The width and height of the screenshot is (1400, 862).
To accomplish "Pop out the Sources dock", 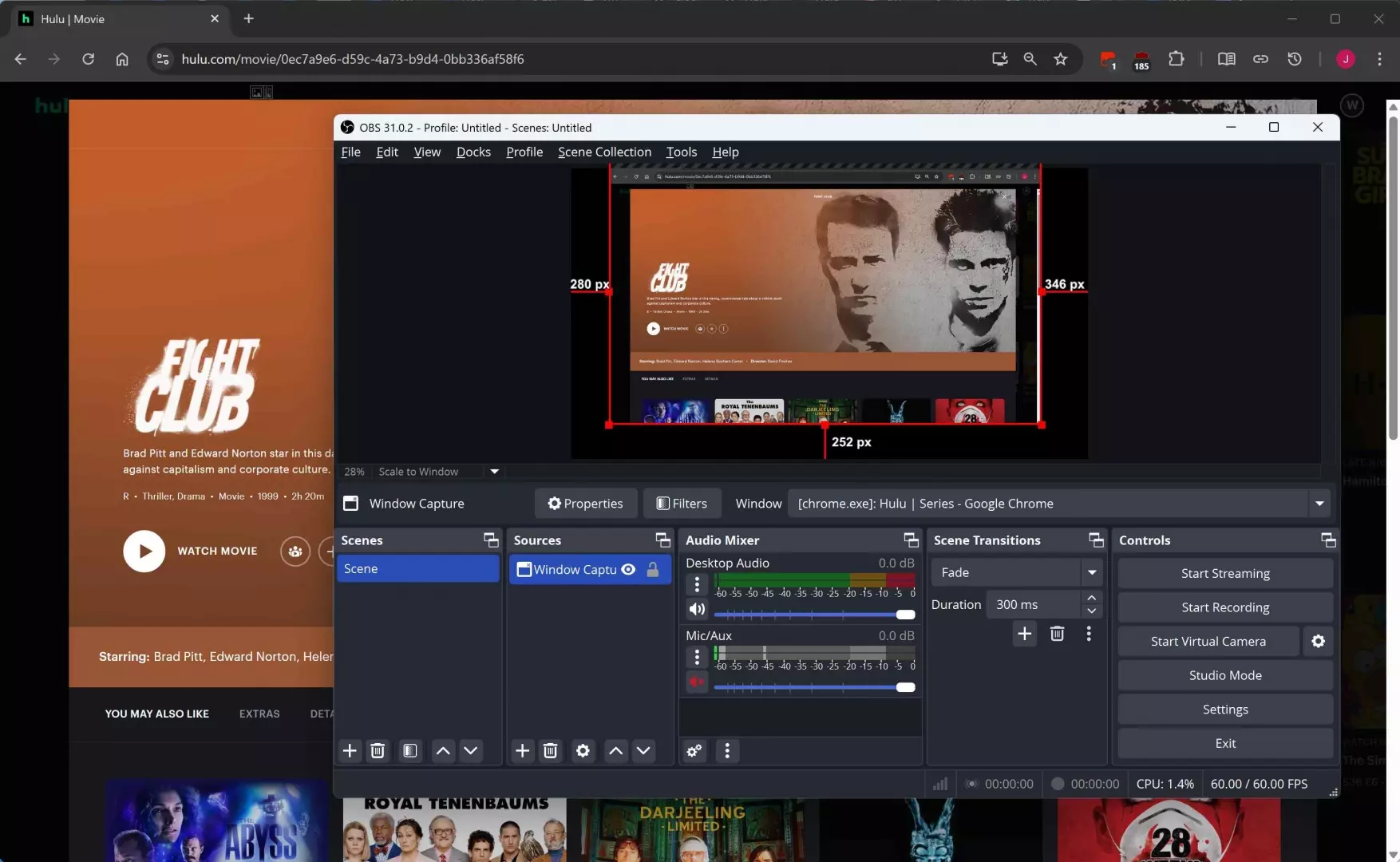I will click(662, 540).
